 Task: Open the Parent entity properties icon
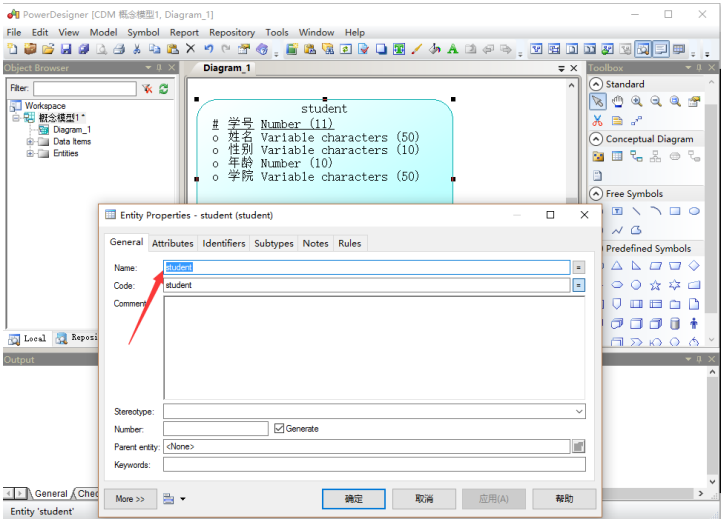point(578,446)
